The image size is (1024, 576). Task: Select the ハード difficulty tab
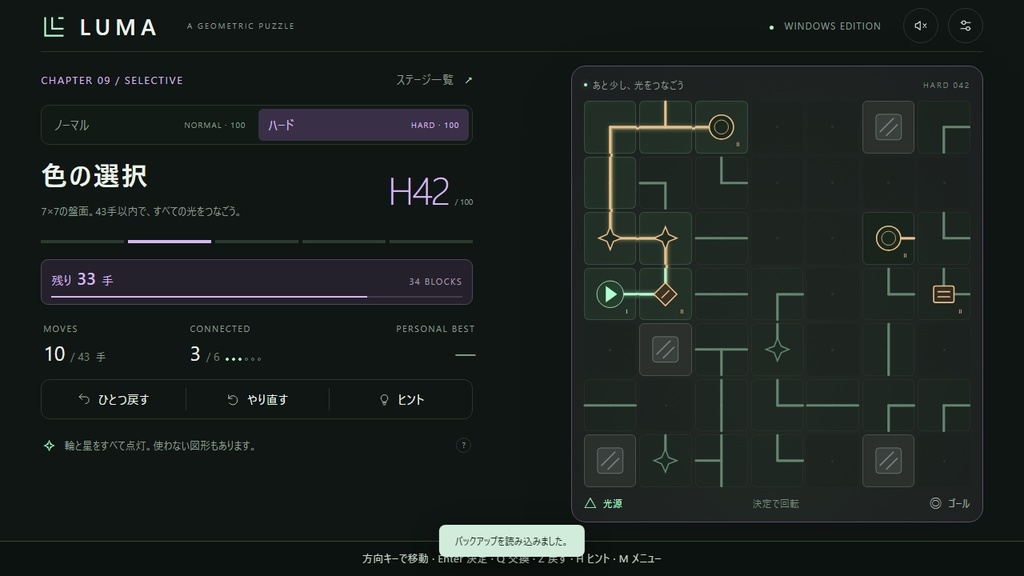[x=363, y=125]
